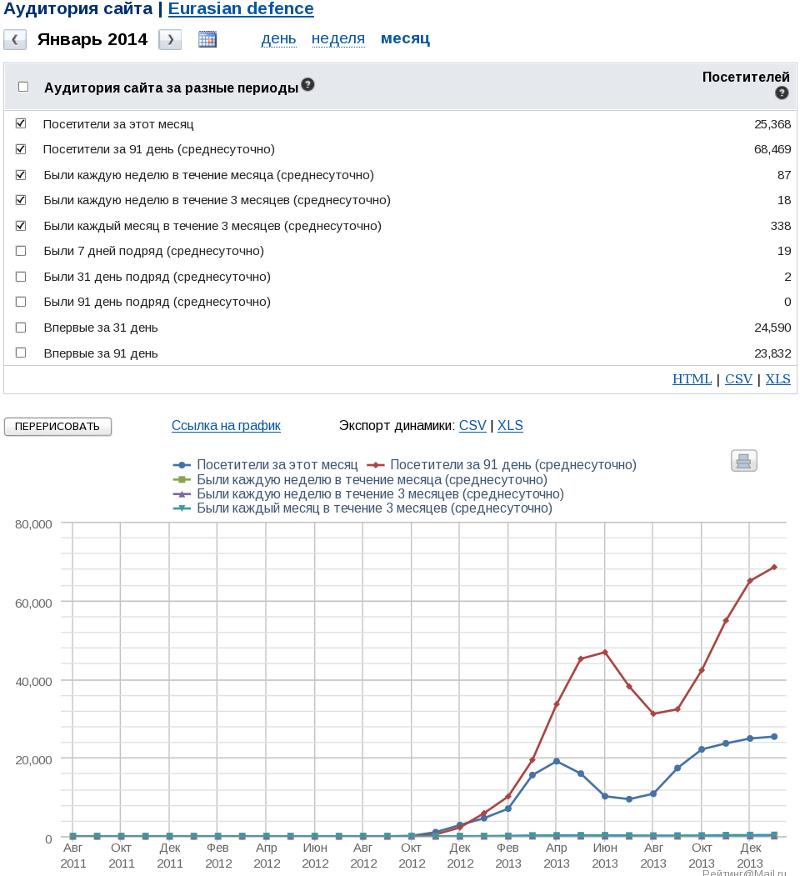The height and width of the screenshot is (876, 800).
Task: Toggle legend Были каждую неделю в течение месяца
Action: coord(360,479)
